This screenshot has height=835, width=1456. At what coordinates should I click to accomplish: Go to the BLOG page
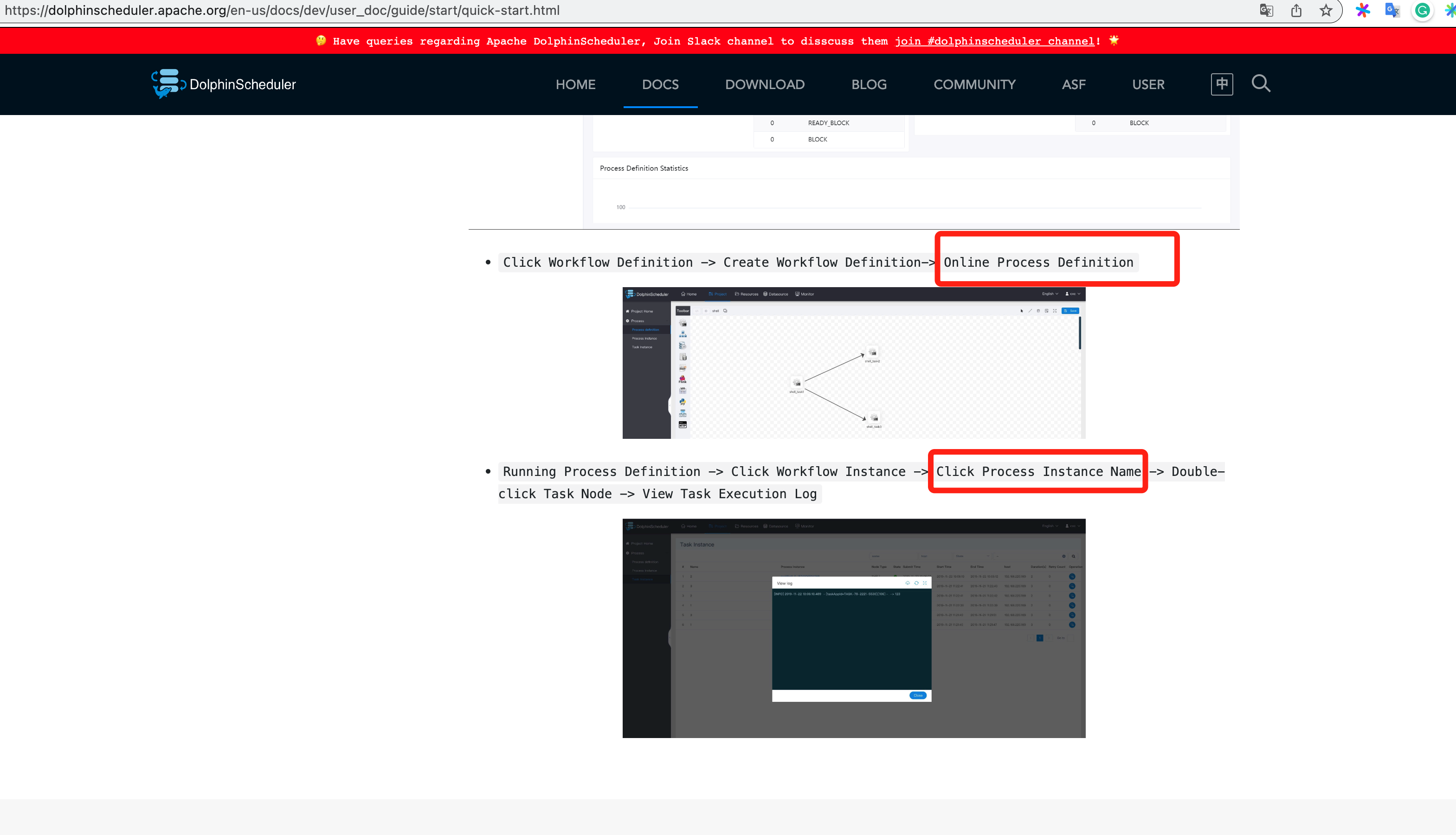pyautogui.click(x=869, y=84)
